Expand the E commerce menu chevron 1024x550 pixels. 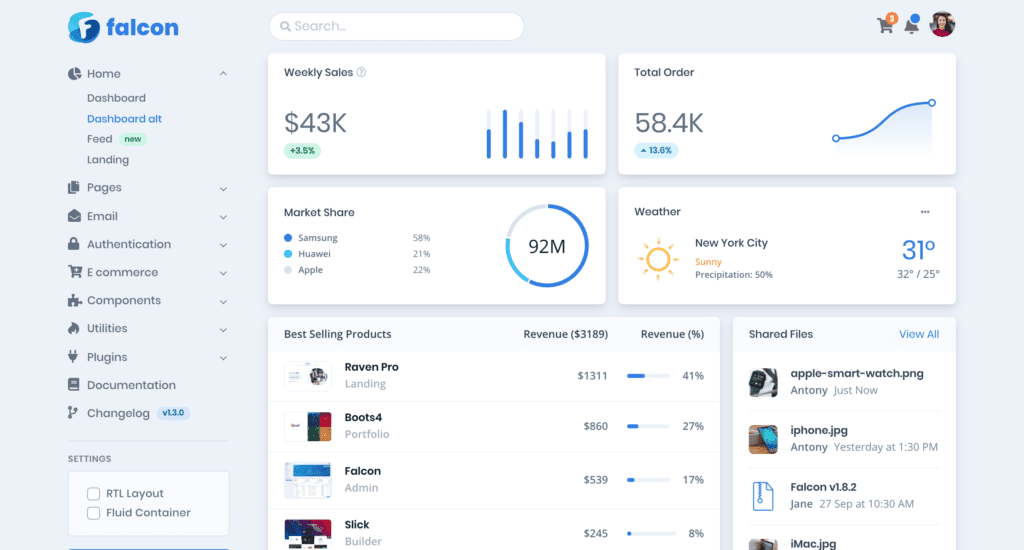click(223, 274)
